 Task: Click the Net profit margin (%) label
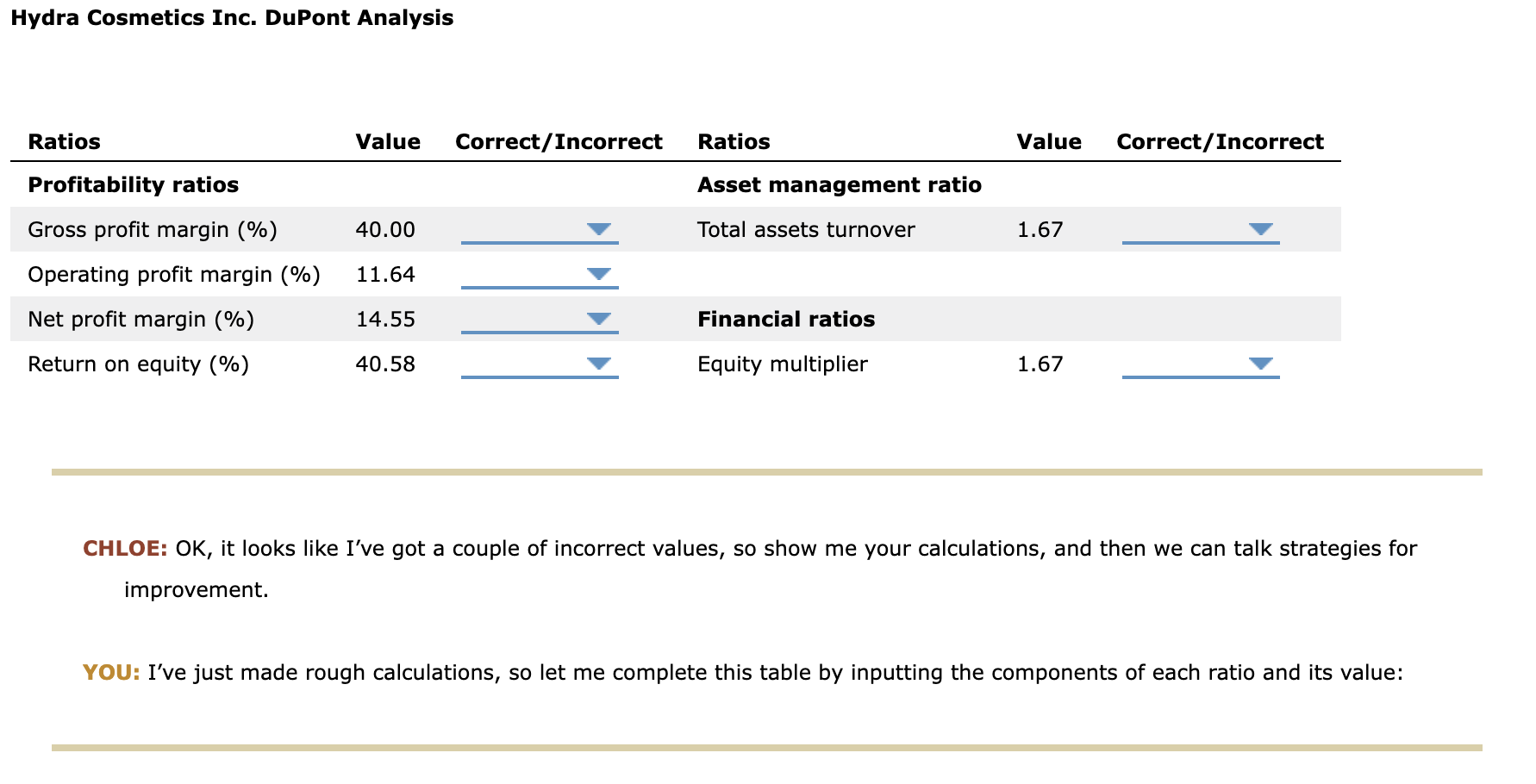141,320
